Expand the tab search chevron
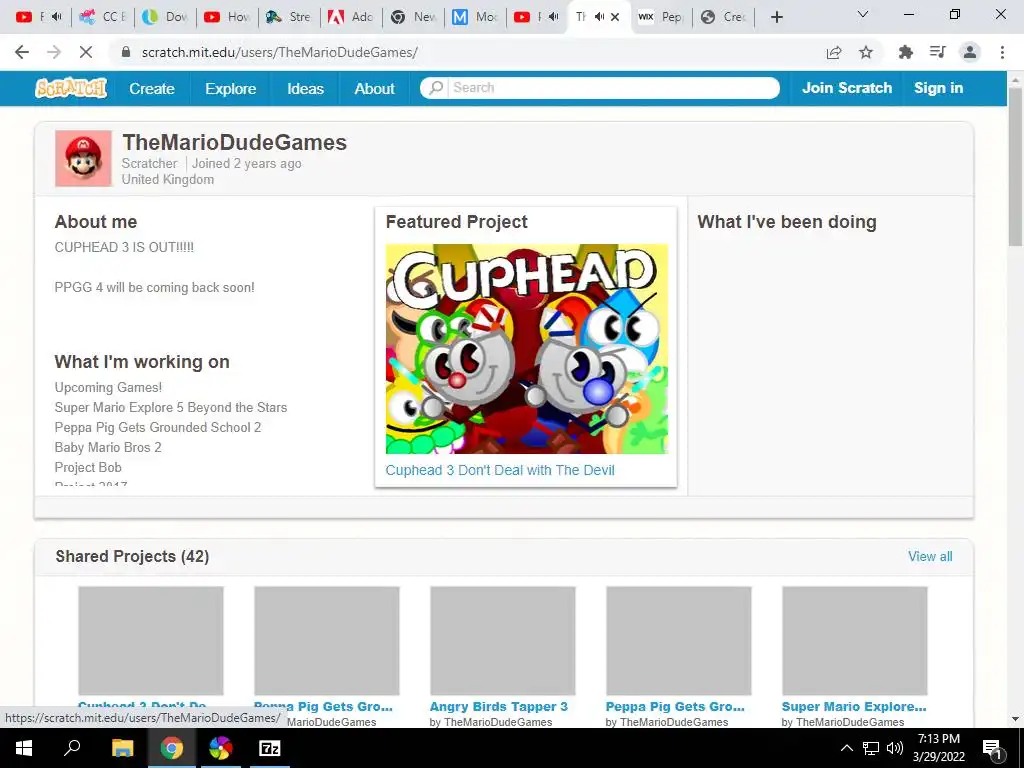1024x768 pixels. coord(863,14)
